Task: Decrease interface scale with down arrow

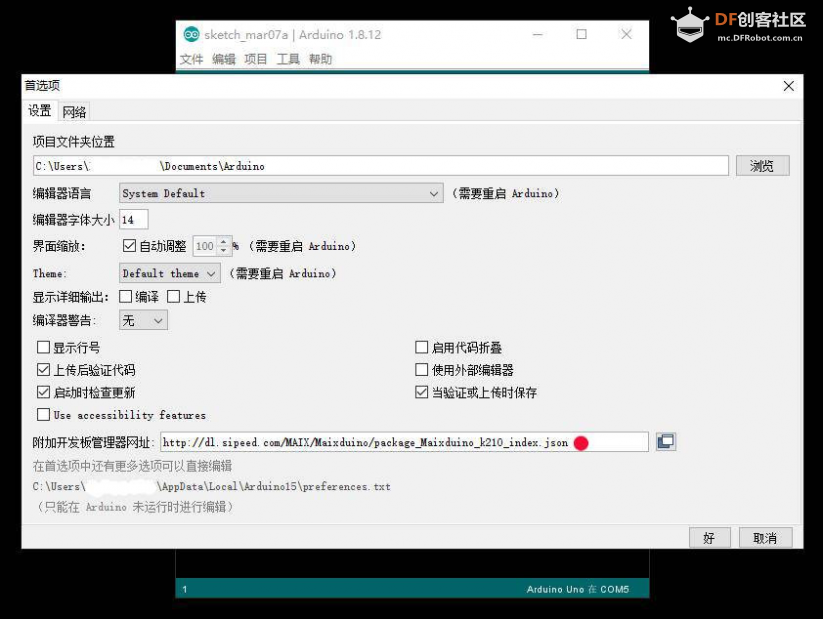Action: pyautogui.click(x=224, y=250)
